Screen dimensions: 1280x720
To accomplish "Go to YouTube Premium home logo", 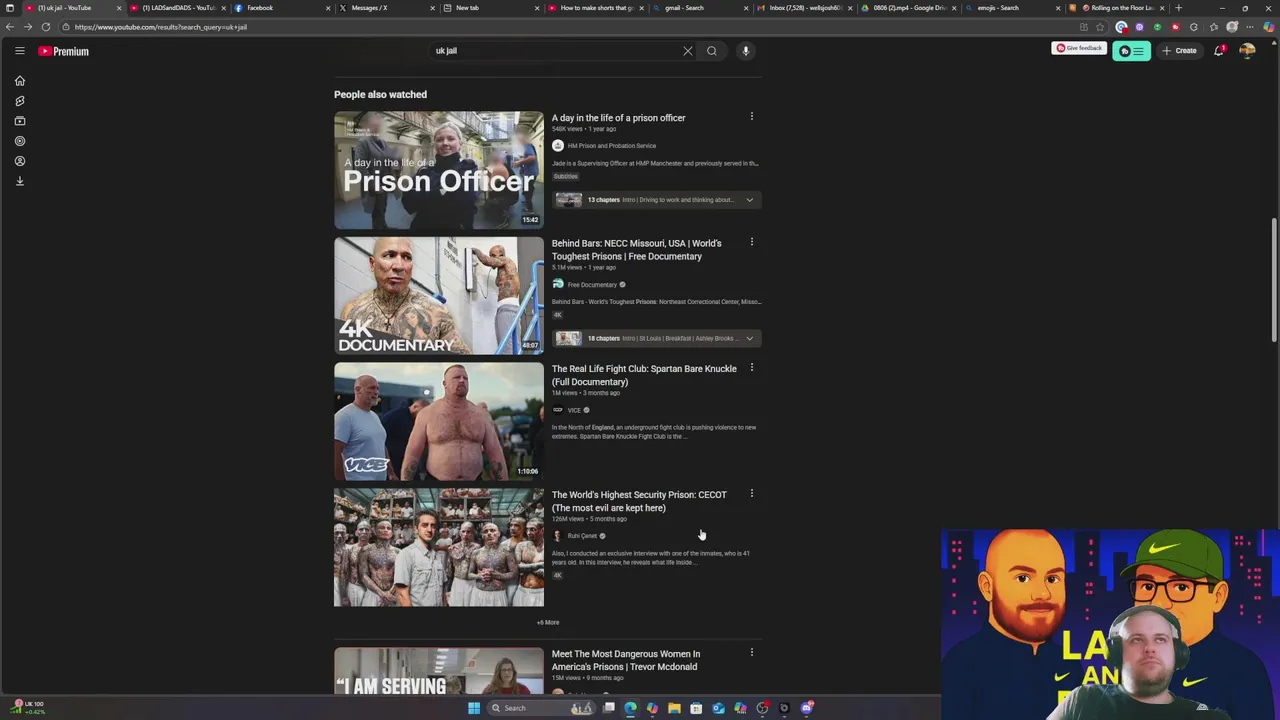I will pos(64,51).
